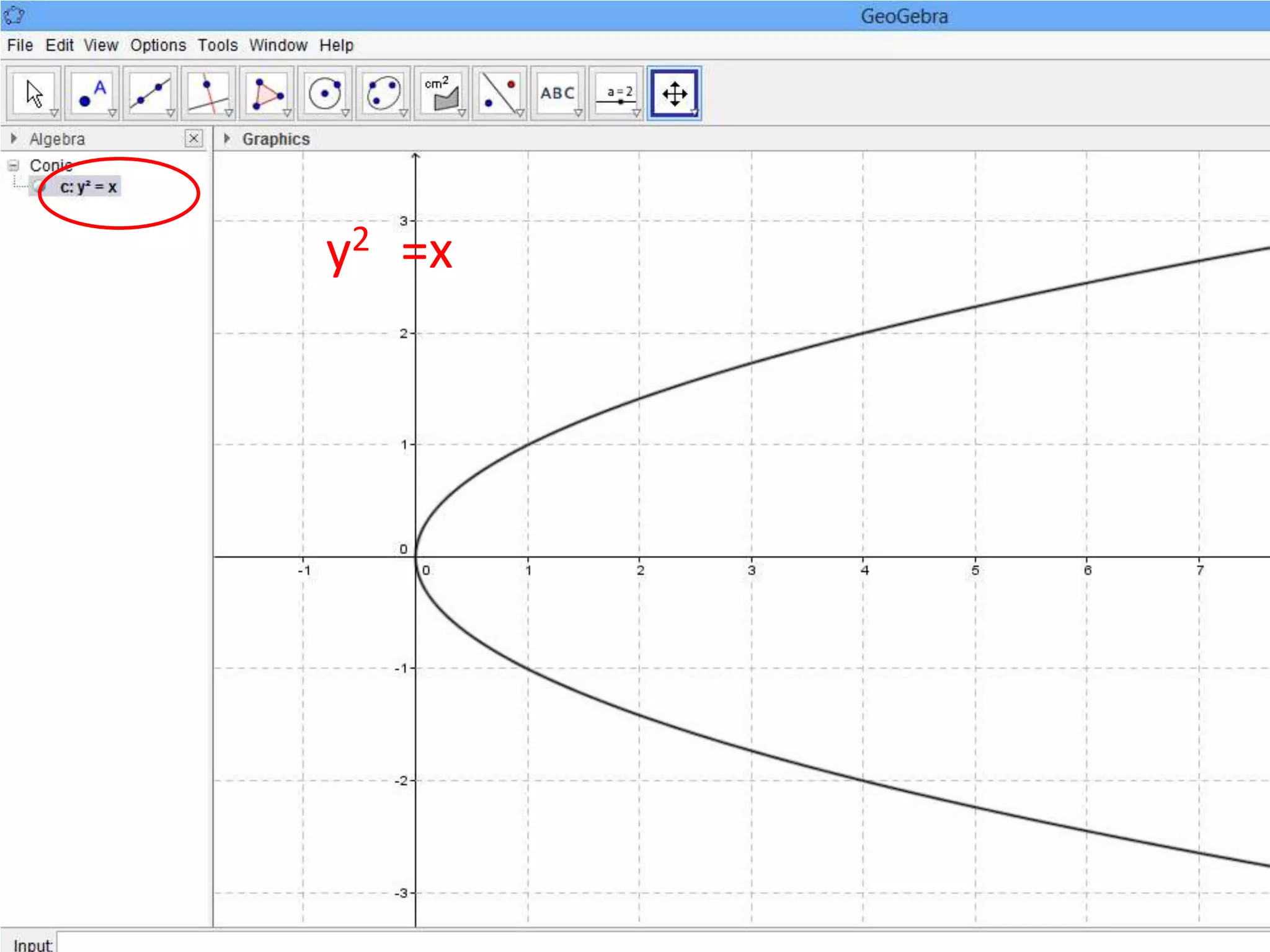Select the Area measurement tool
1270x952 pixels.
pos(442,94)
